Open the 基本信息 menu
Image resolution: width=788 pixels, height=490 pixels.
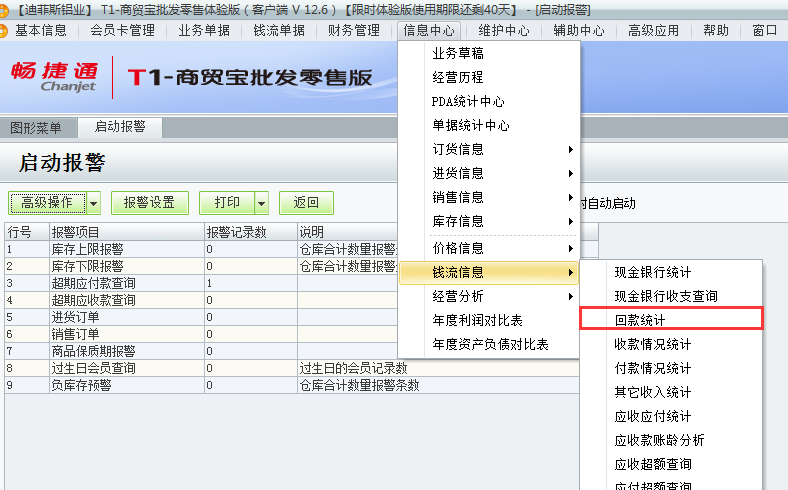(41, 31)
